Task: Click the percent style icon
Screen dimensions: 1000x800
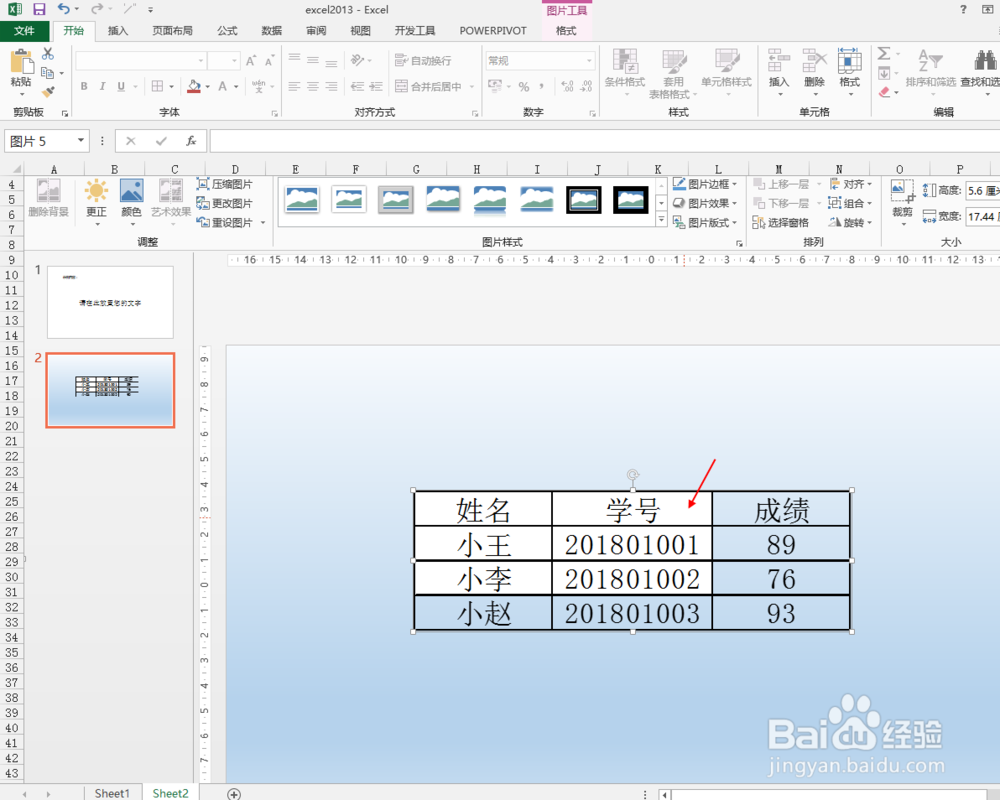Action: click(524, 86)
